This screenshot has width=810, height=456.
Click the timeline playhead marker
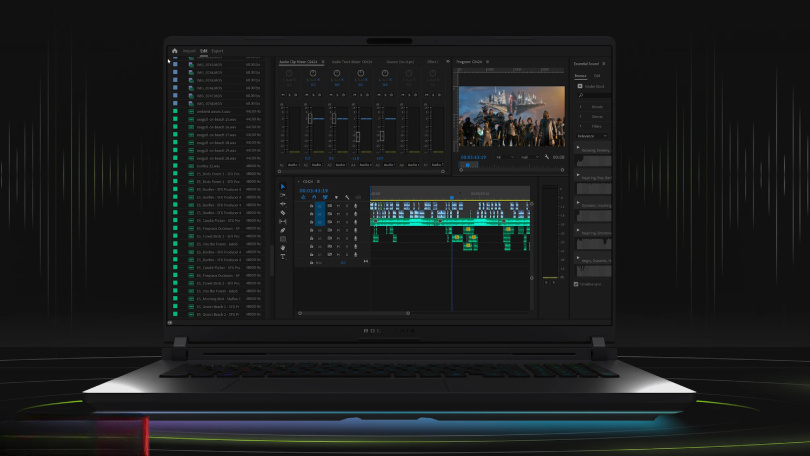point(451,197)
